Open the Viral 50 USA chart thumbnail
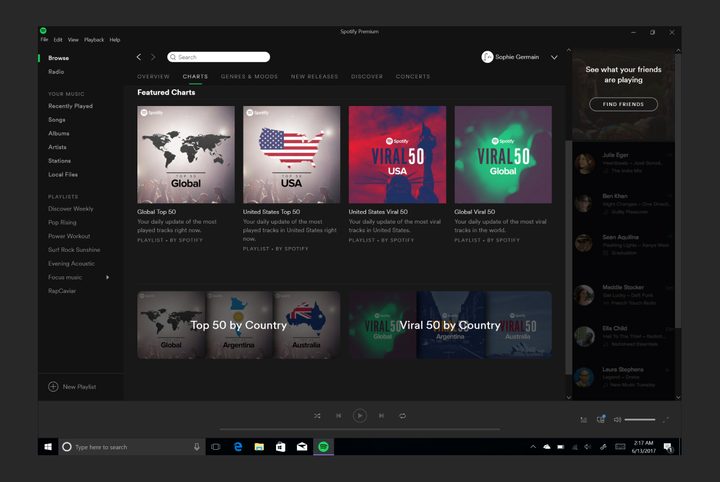 point(397,154)
